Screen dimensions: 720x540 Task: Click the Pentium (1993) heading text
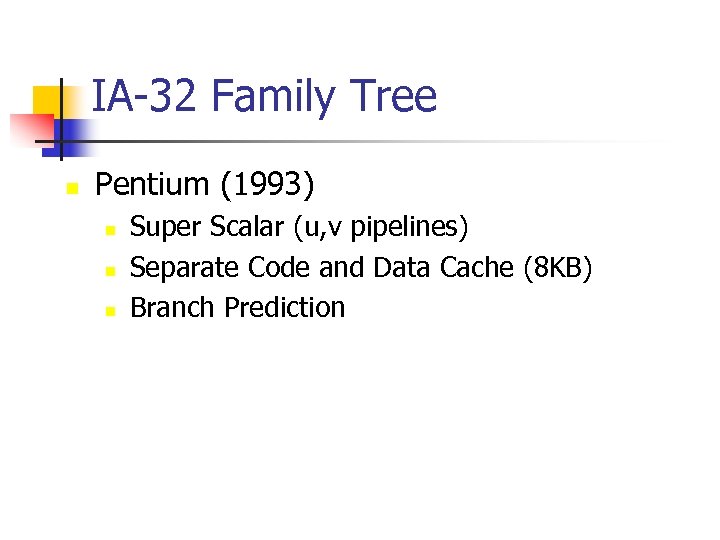coord(204,184)
